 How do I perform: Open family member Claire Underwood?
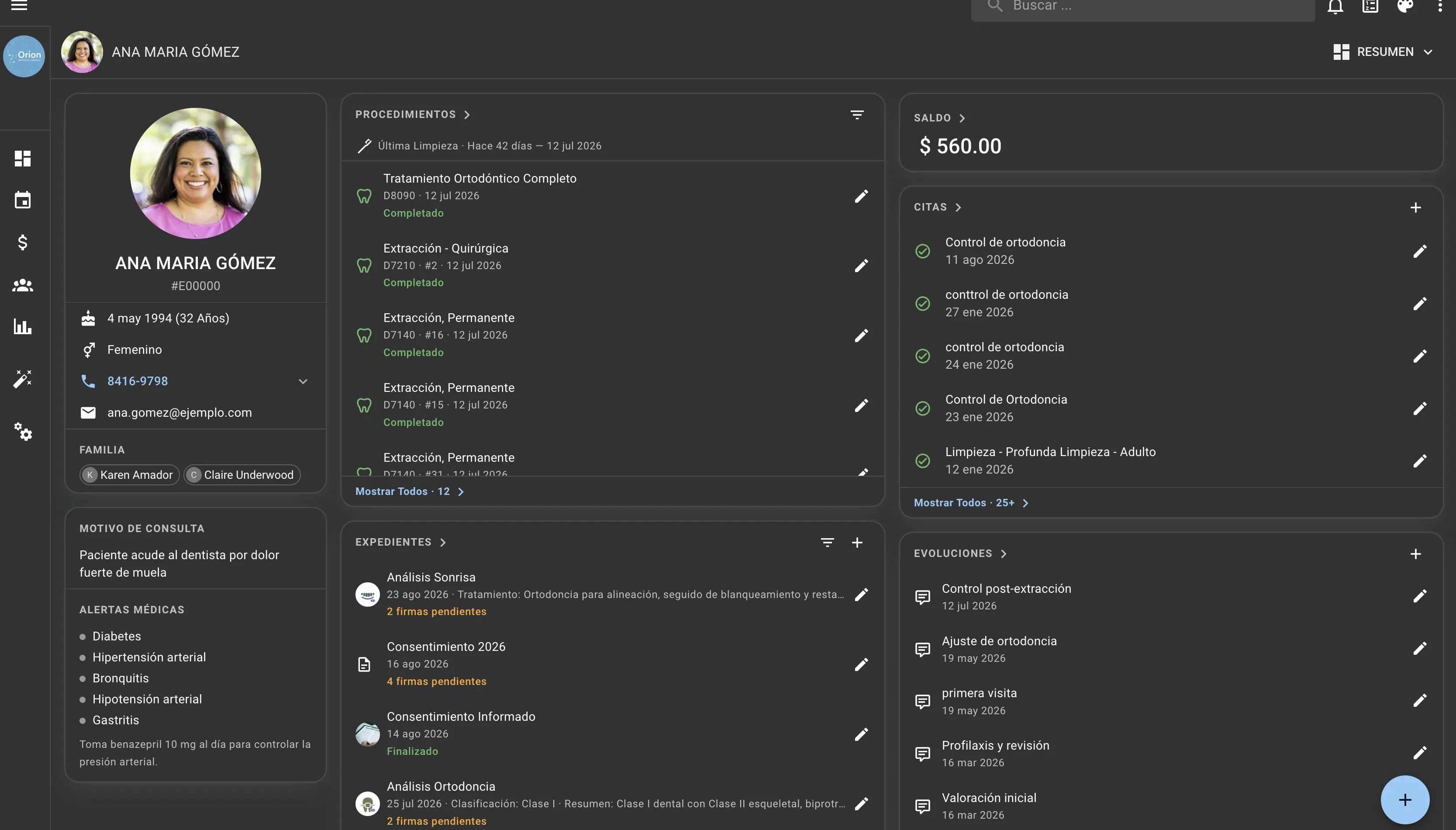(x=242, y=475)
